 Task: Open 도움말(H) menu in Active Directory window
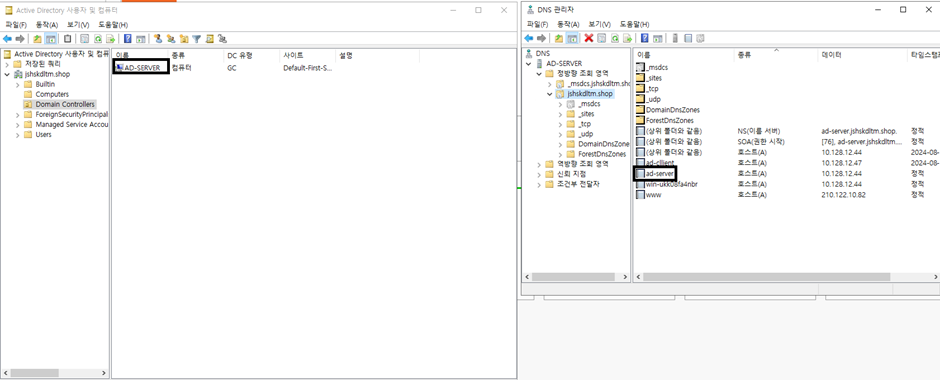click(x=113, y=25)
